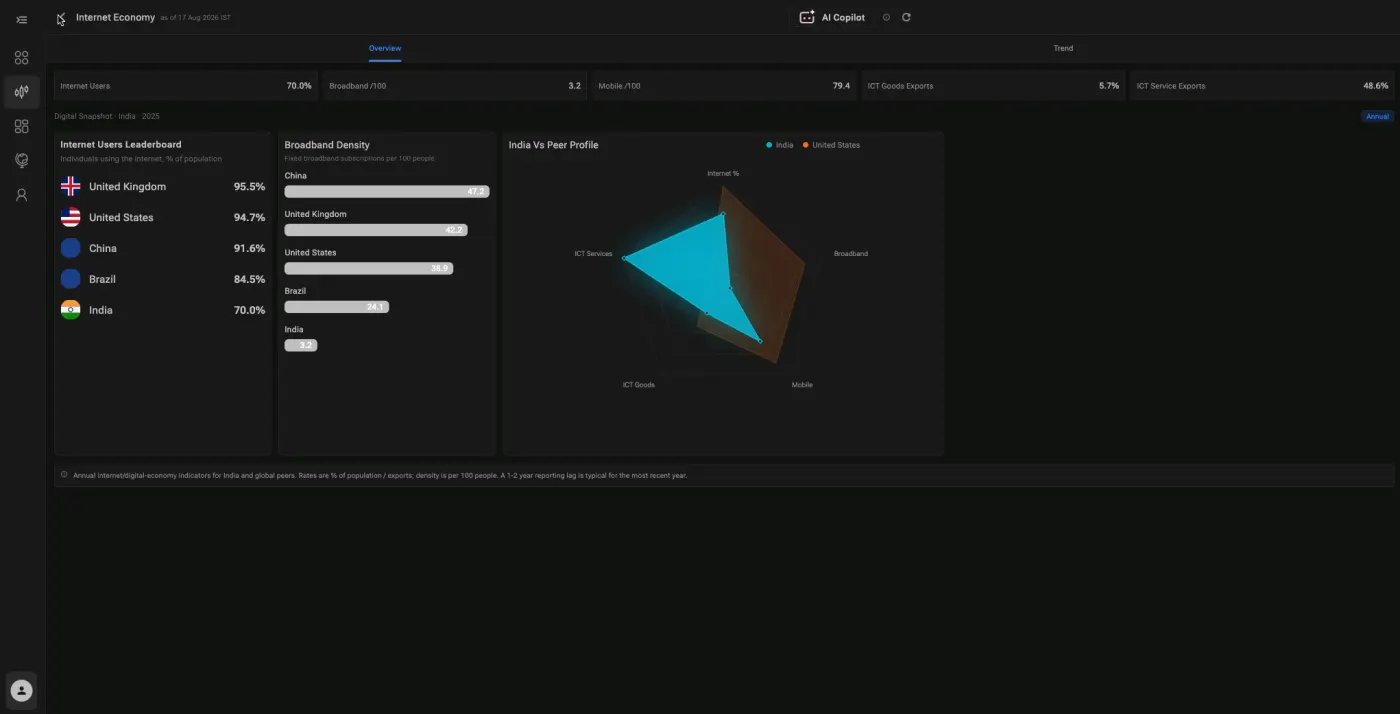
Task: Open the widgets grid sidebar icon
Action: pos(21,126)
